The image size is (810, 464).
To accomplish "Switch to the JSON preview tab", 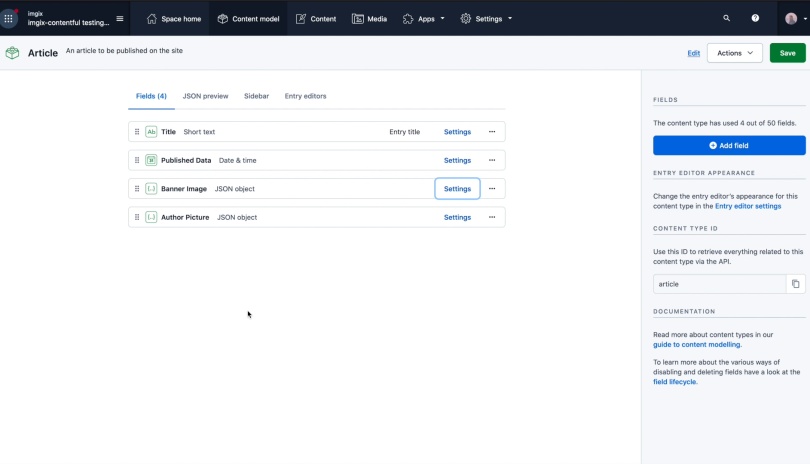I will tap(205, 96).
